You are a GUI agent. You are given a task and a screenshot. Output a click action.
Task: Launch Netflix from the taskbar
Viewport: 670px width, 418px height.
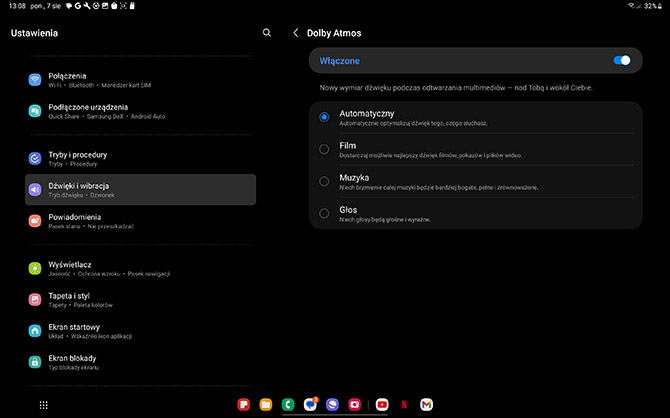click(x=404, y=404)
